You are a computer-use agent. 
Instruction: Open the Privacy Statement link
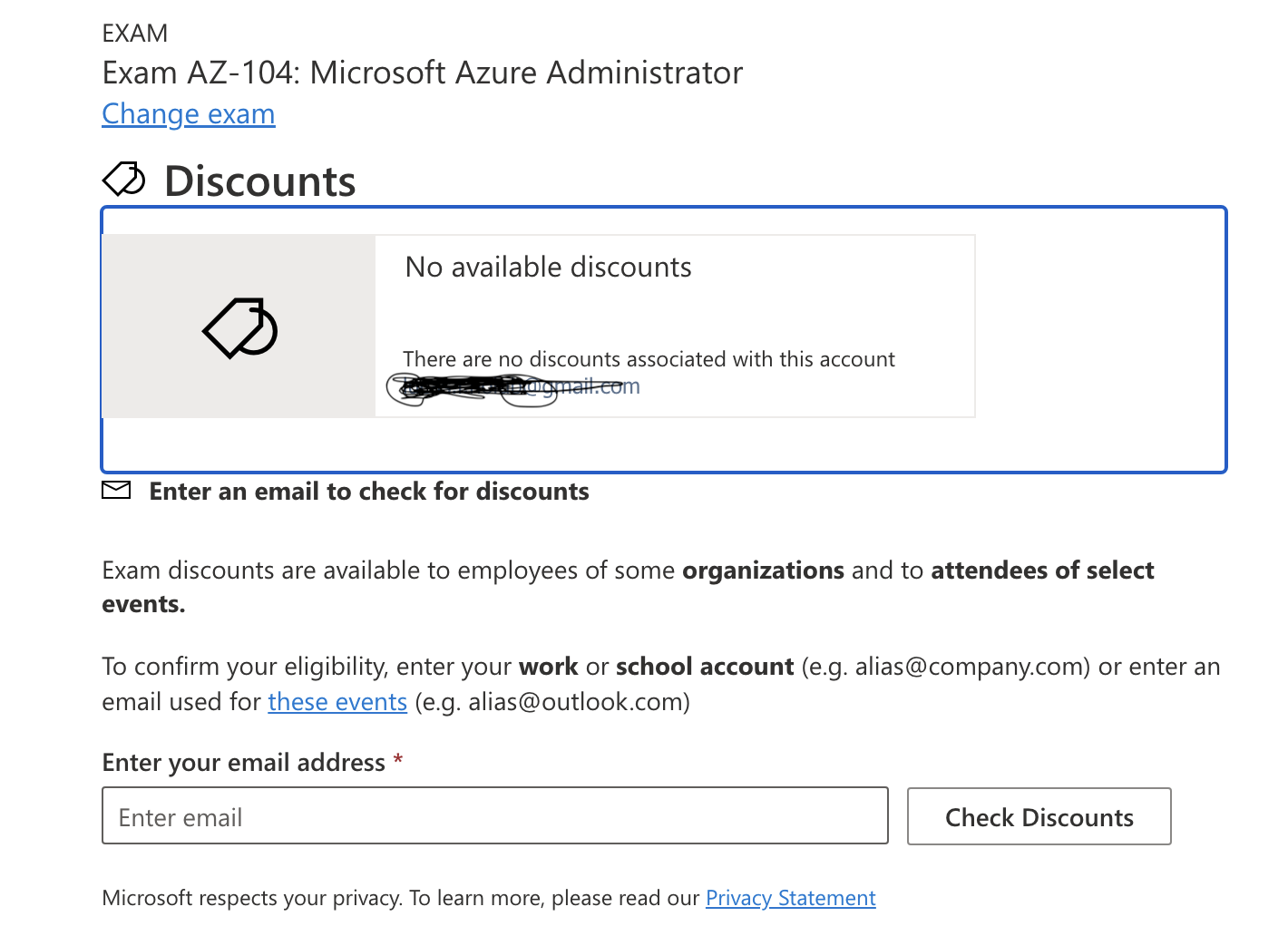point(790,898)
